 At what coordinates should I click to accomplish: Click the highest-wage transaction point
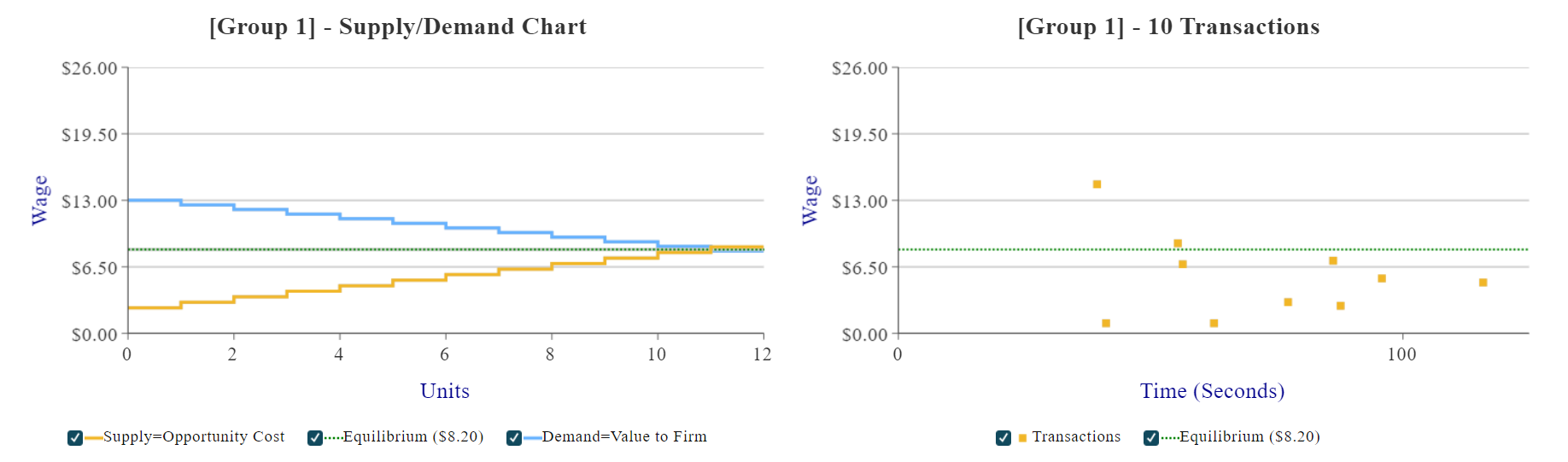click(1097, 184)
